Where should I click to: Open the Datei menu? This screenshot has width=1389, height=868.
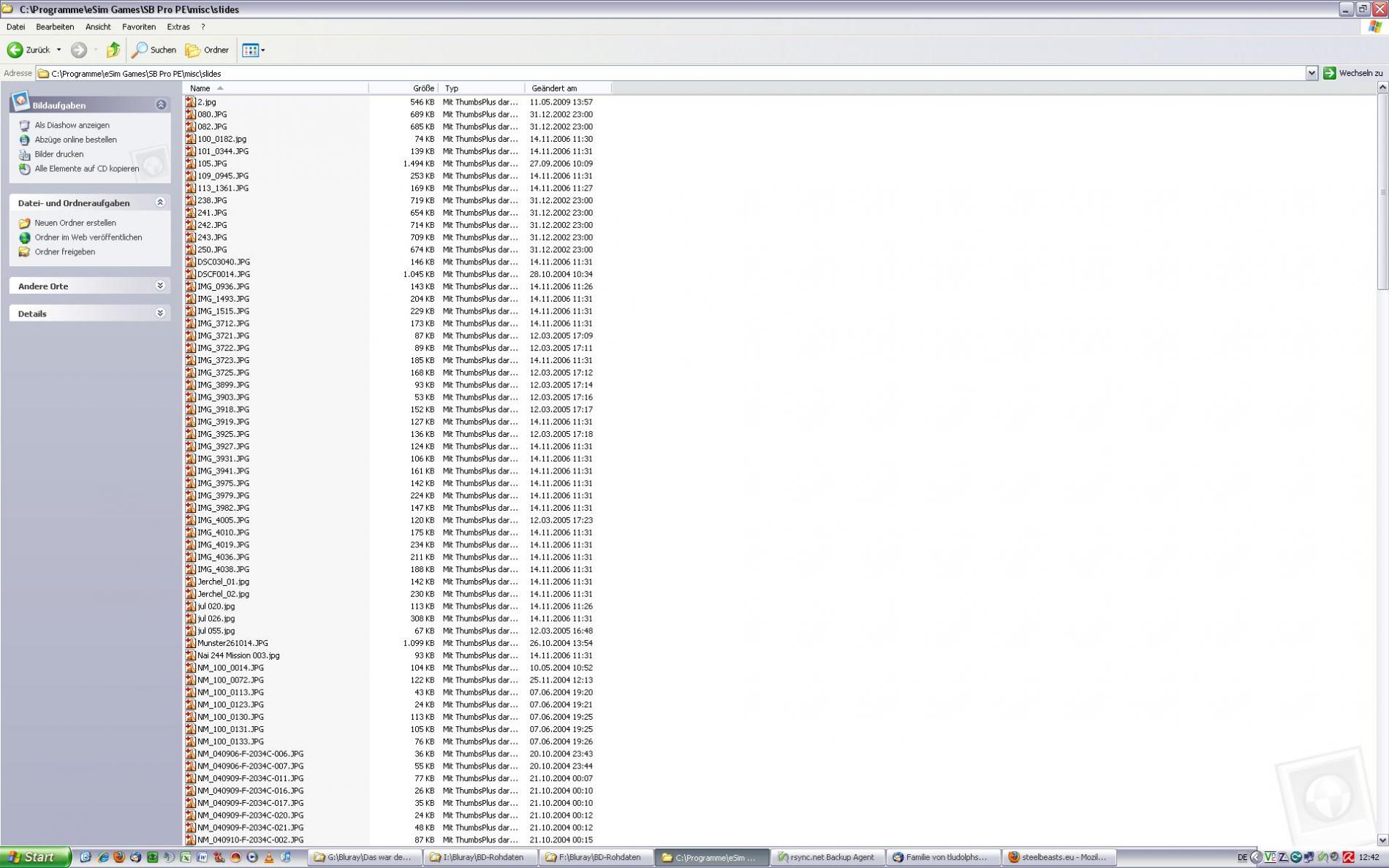(15, 26)
